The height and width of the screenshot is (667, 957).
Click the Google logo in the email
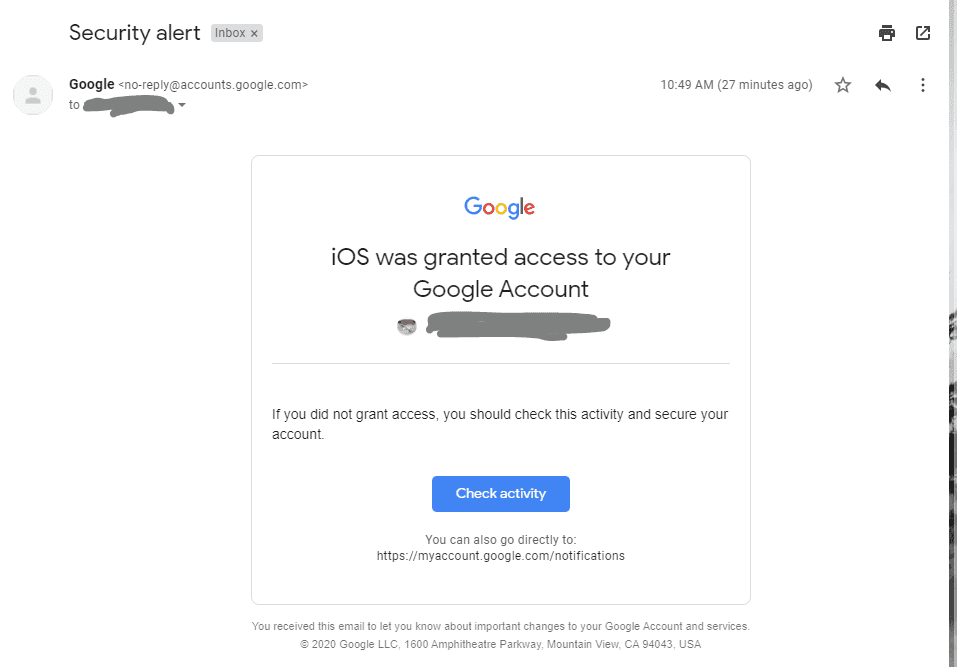click(x=500, y=207)
